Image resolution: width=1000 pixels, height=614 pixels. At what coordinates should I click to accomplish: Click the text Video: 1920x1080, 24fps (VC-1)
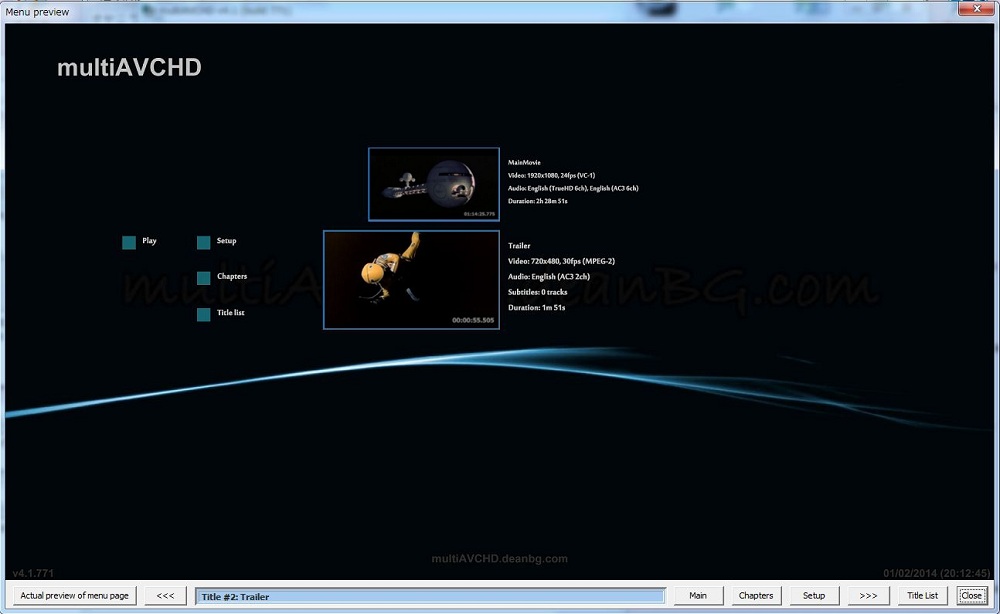coord(551,175)
